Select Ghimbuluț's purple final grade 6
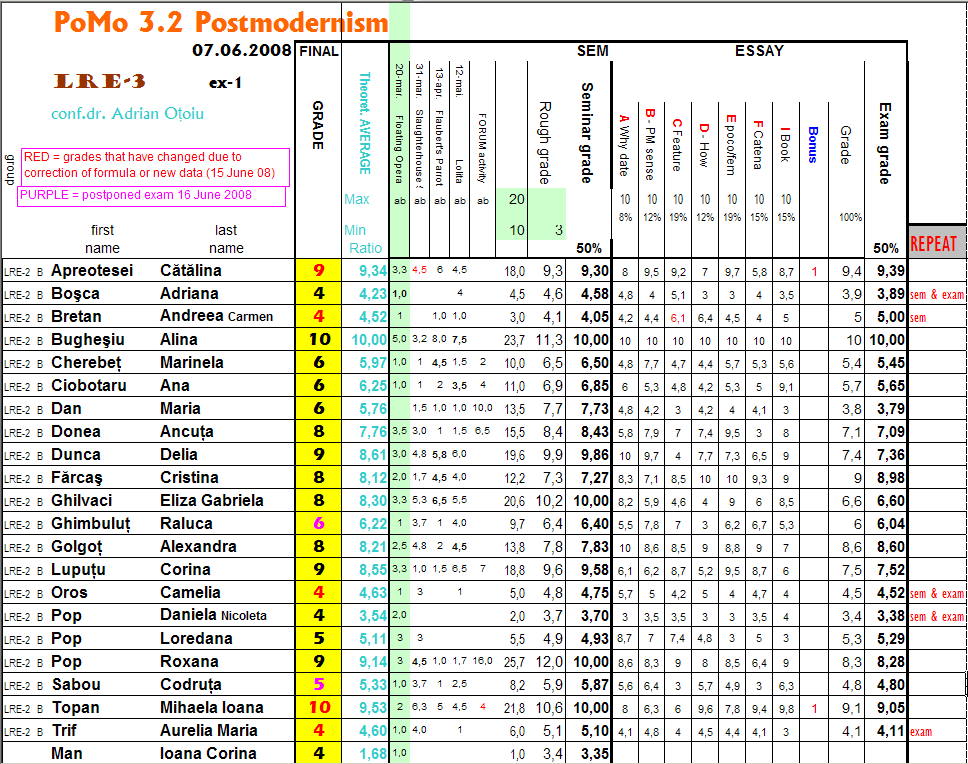Viewport: 968px width, 764px height. (319, 523)
